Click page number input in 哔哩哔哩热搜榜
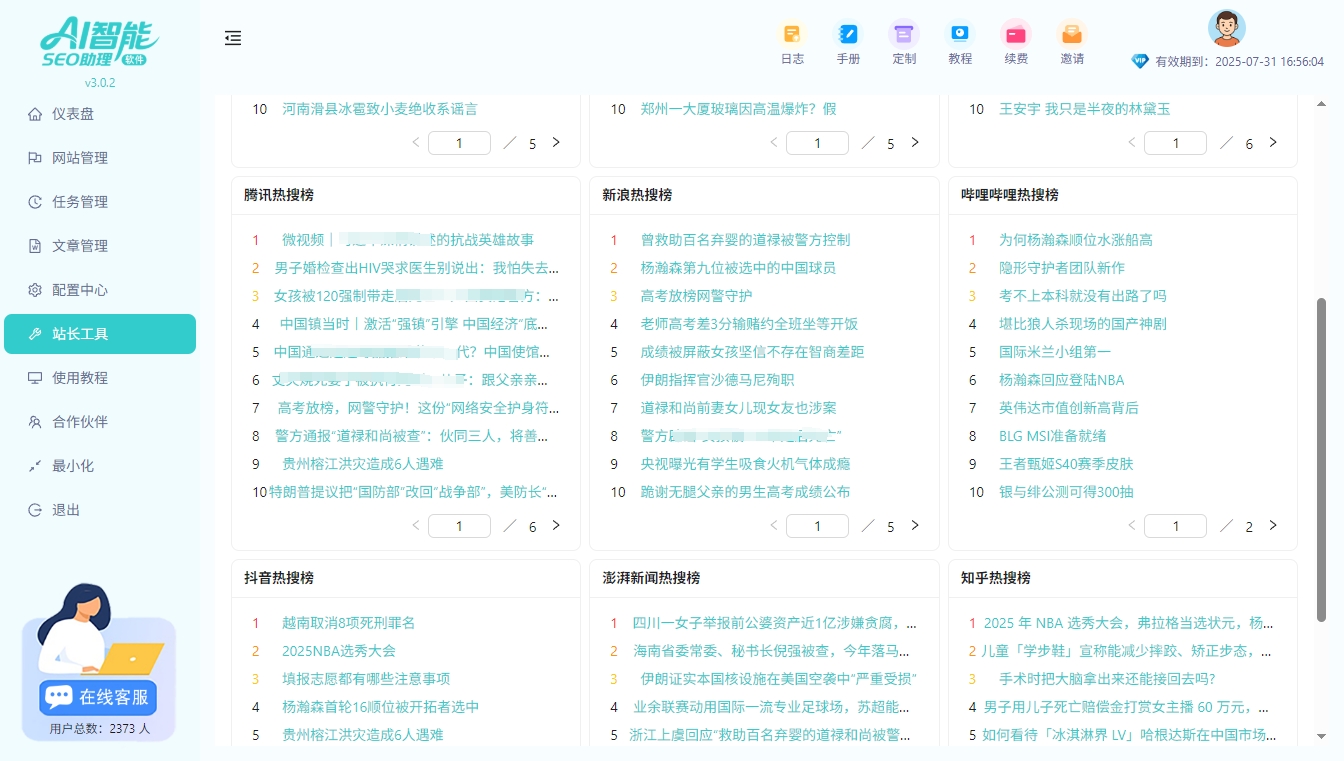 click(x=1175, y=526)
